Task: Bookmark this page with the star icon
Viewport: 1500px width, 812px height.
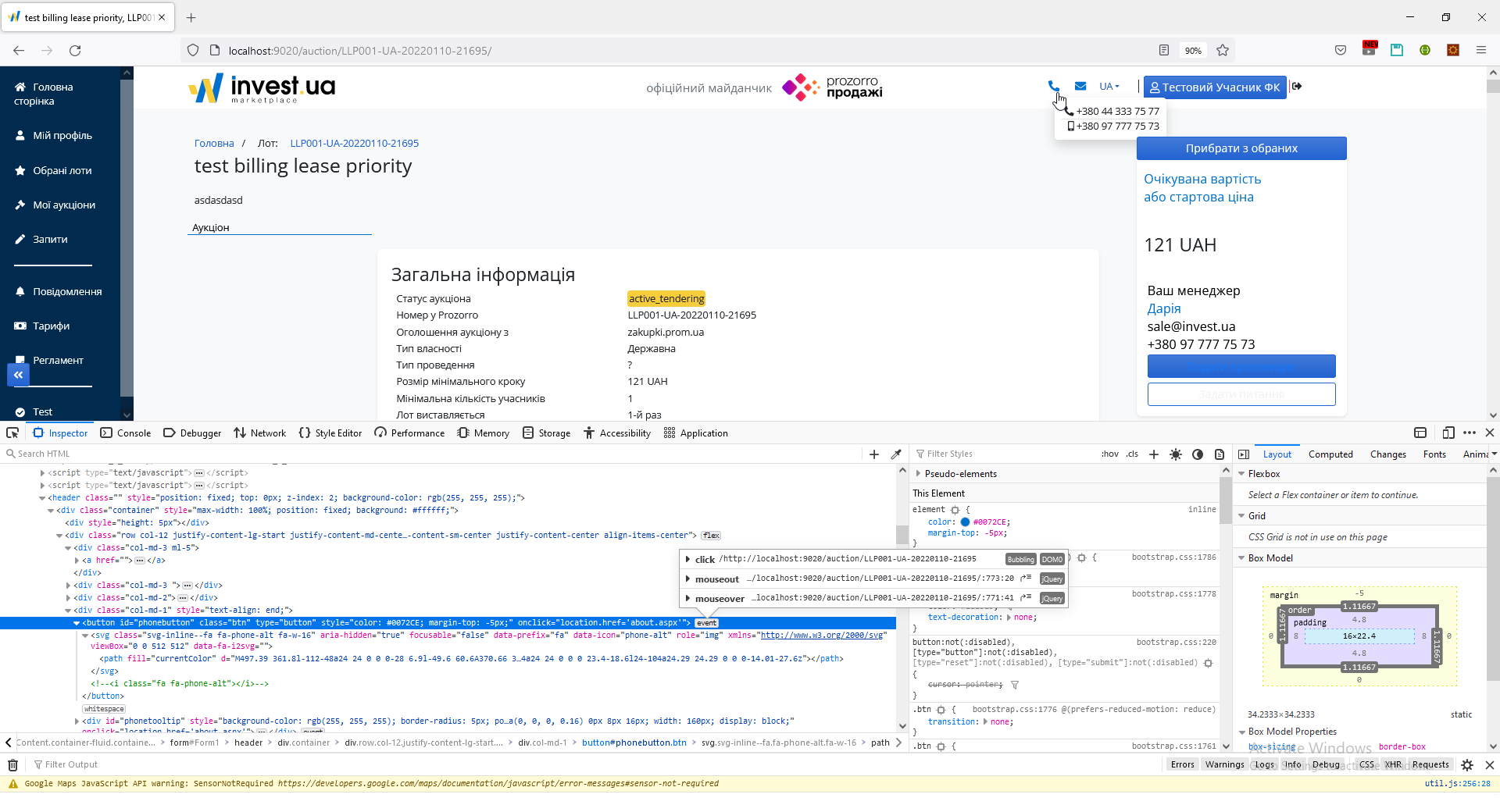Action: point(1223,51)
